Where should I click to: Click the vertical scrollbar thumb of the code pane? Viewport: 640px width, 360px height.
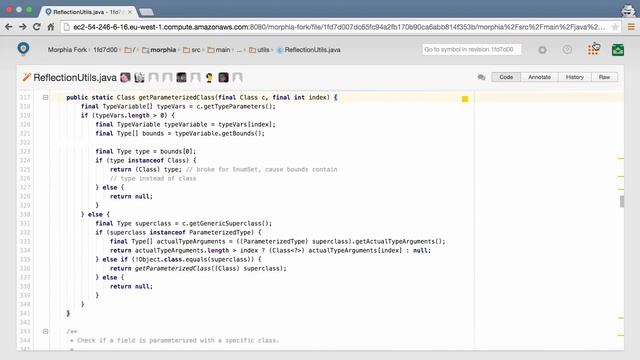click(622, 201)
